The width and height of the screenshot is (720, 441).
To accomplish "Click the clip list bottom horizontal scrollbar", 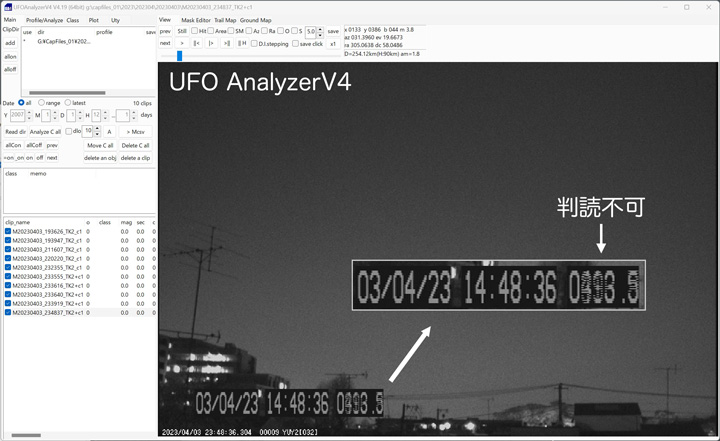I will point(26,435).
